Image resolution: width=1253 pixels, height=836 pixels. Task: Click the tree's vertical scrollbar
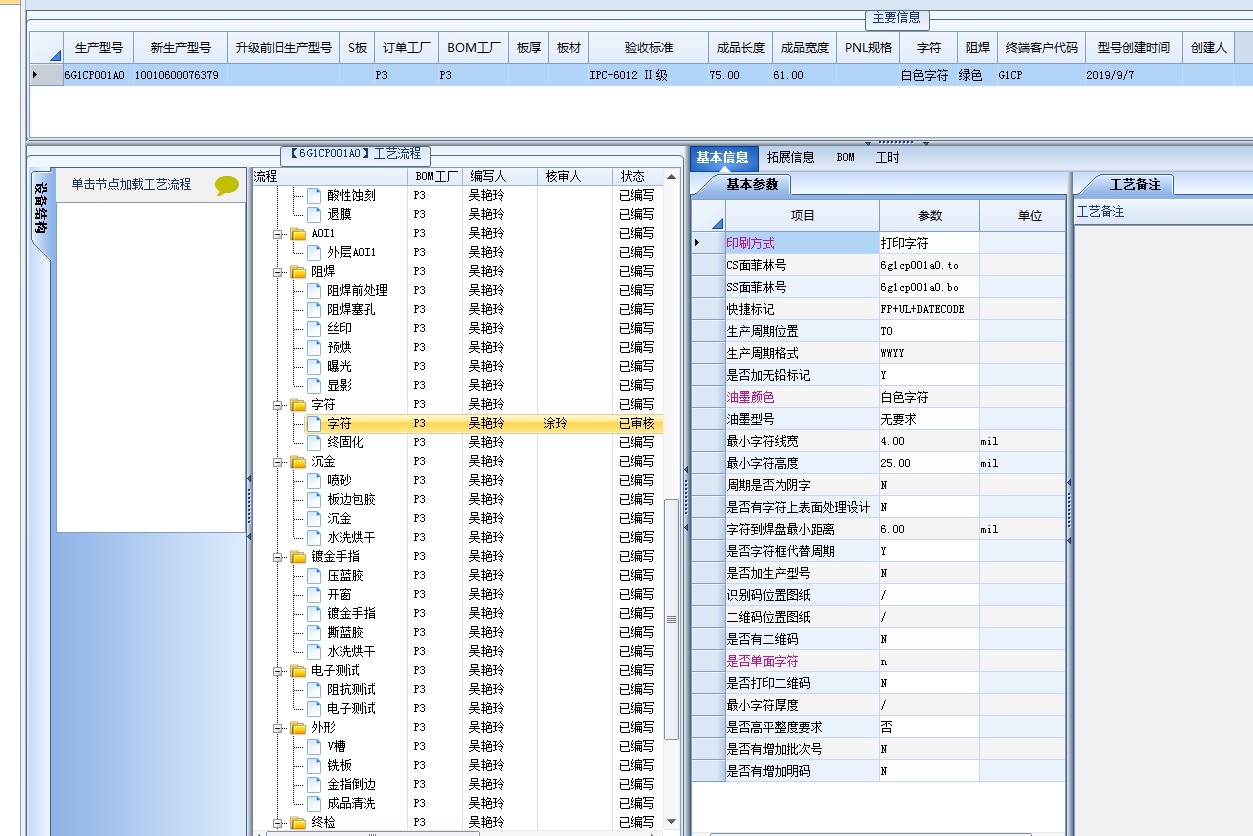671,619
